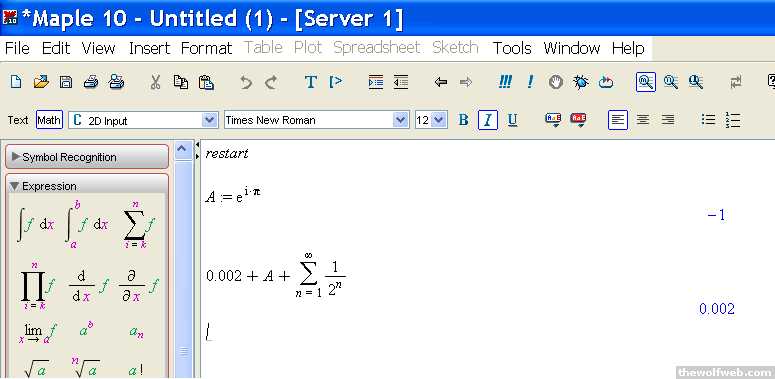775x379 pixels.
Task: Execute entire worksheet with triple exclamation icon
Action: pyautogui.click(x=505, y=82)
